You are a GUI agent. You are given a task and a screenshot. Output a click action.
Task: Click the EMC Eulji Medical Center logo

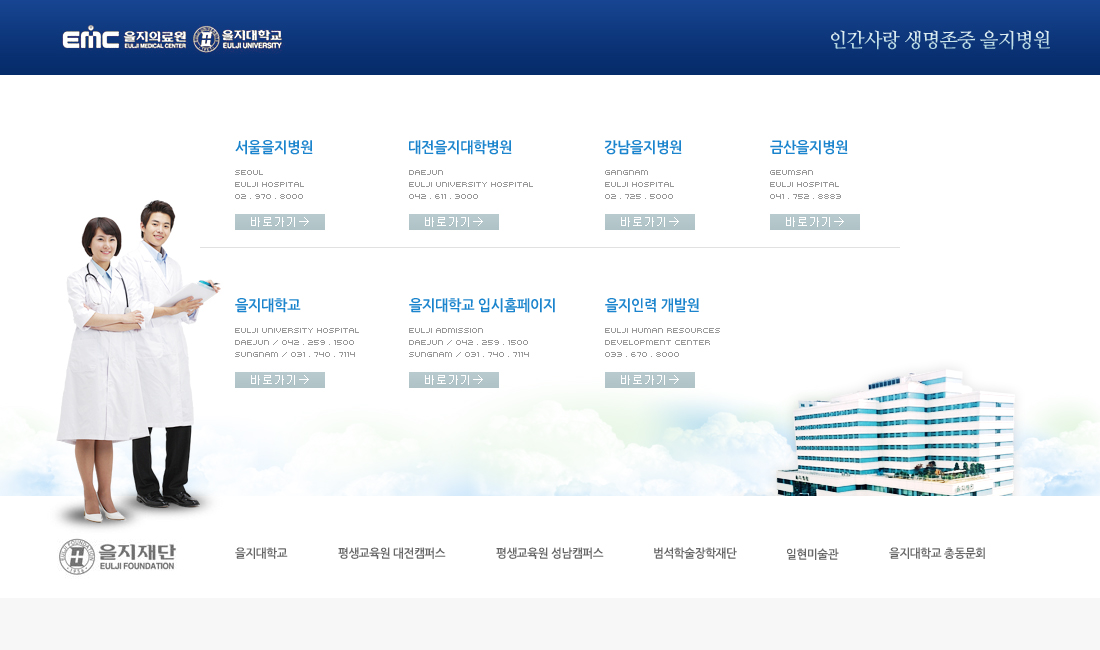124,38
